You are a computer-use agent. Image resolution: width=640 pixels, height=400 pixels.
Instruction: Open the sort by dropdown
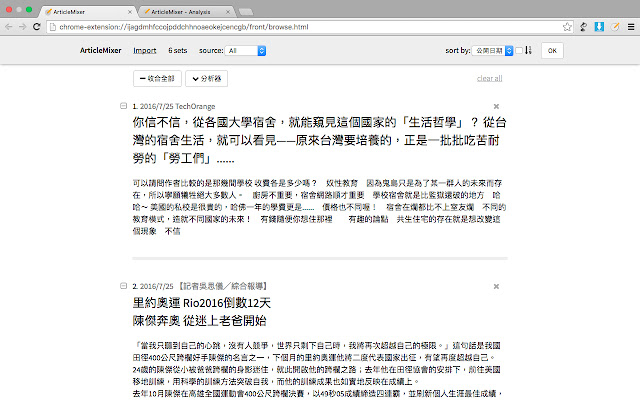tap(492, 51)
